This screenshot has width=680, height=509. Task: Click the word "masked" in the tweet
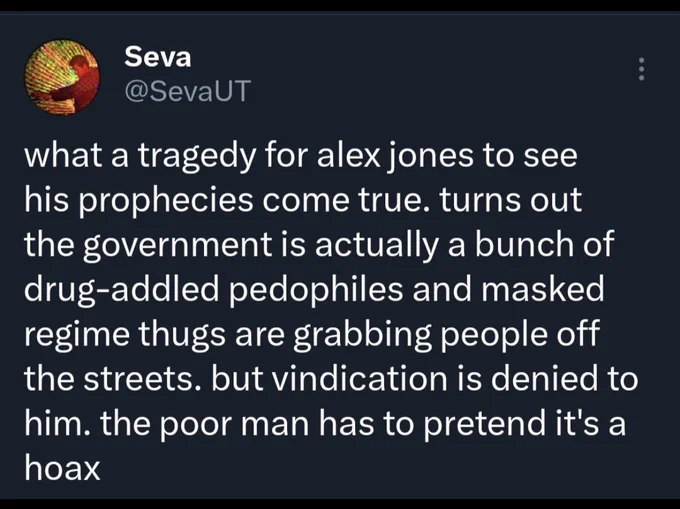click(x=543, y=289)
